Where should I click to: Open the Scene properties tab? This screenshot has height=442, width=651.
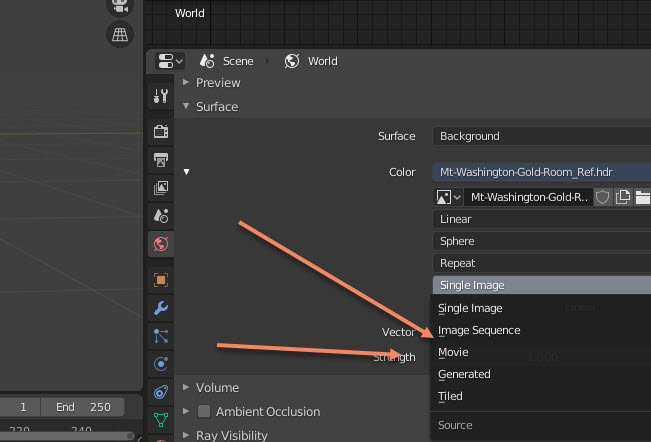pos(160,215)
